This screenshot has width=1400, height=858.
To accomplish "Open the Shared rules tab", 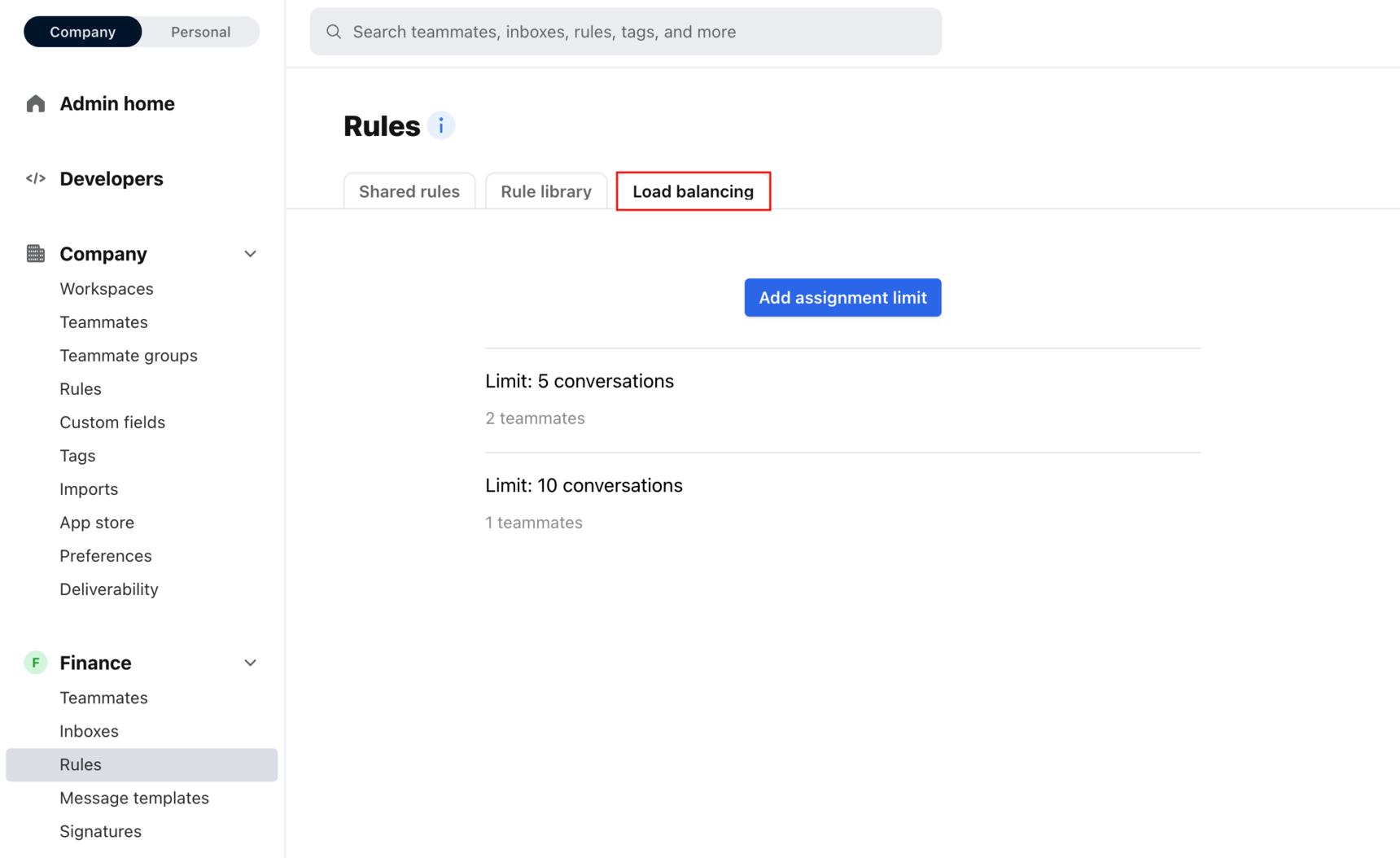I will [409, 191].
